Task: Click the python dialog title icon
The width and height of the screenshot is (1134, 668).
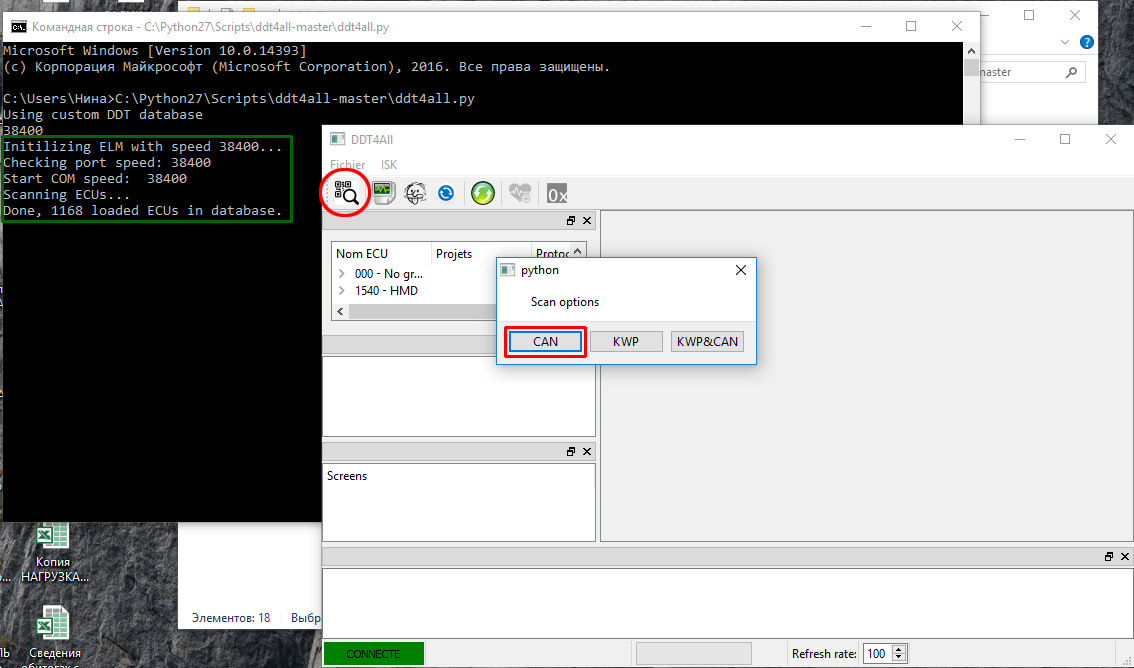Action: click(508, 270)
